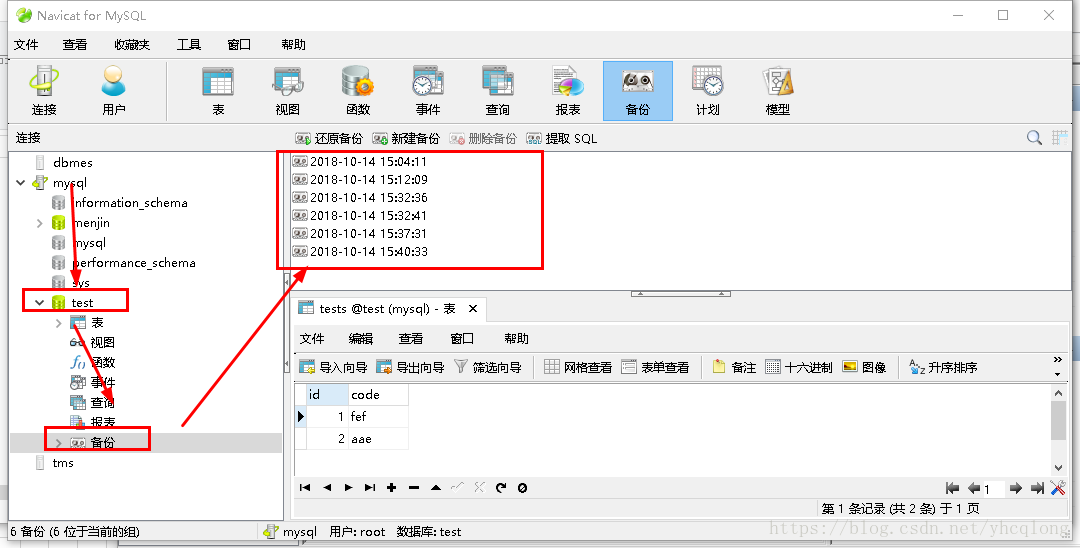Image resolution: width=1080 pixels, height=548 pixels.
Task: Close the tests @test tab
Action: pos(473,309)
